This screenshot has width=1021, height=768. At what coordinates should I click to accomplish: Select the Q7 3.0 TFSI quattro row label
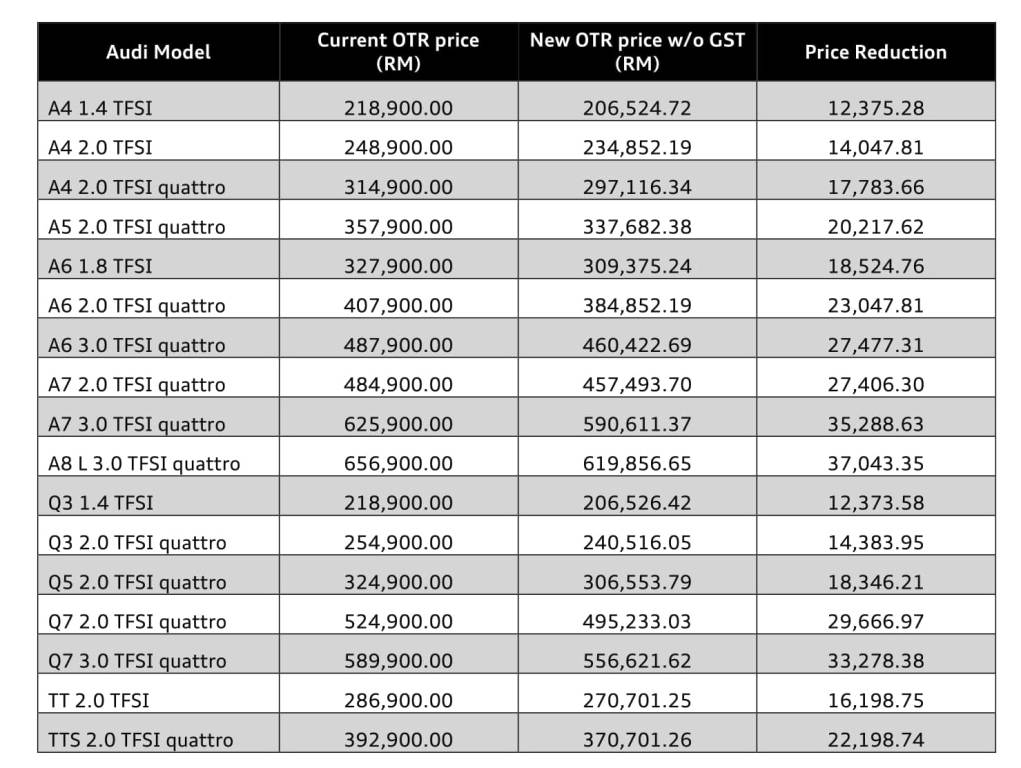click(136, 661)
